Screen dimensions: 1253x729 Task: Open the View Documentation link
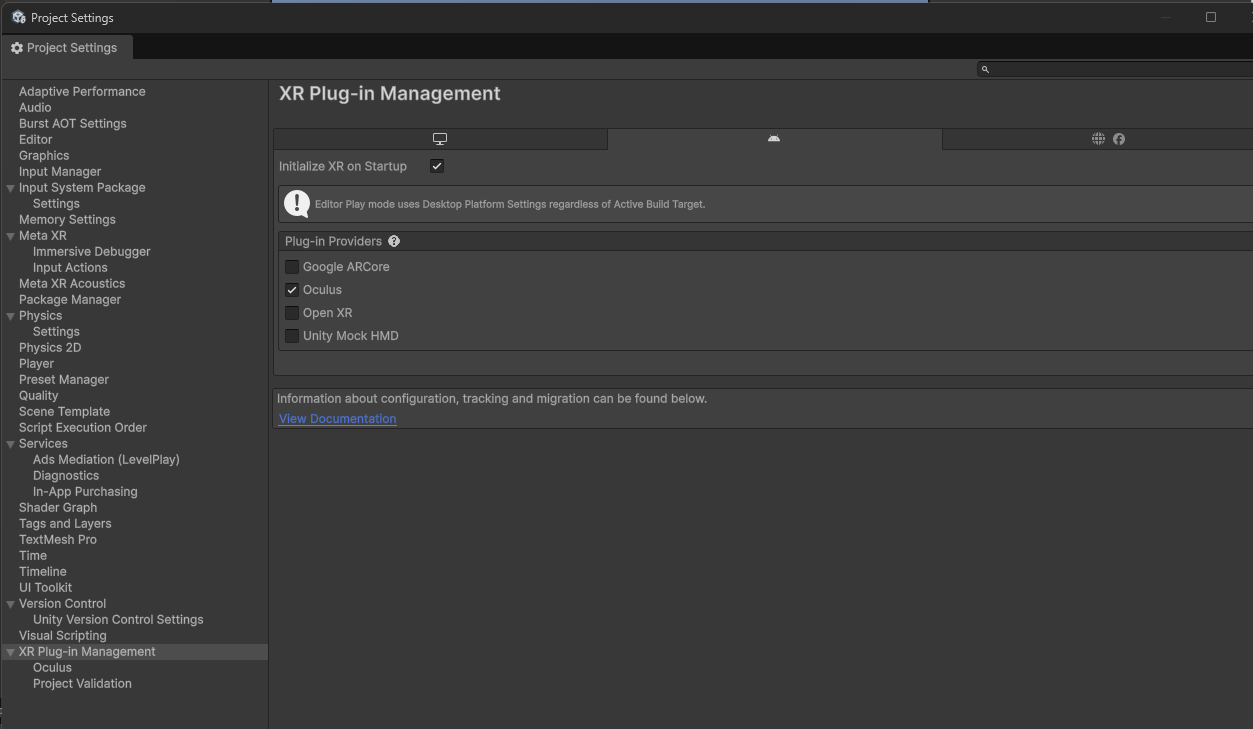[x=337, y=418]
